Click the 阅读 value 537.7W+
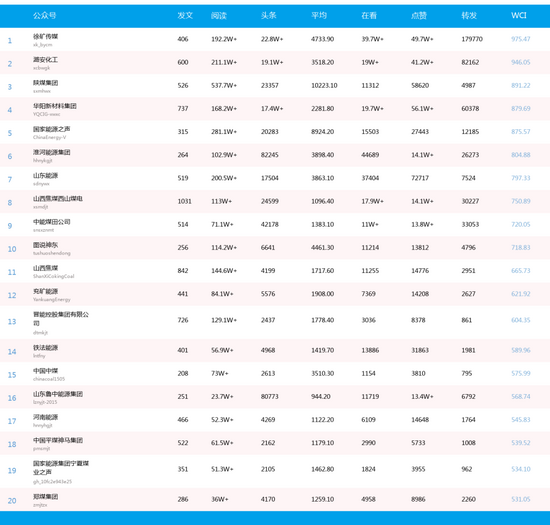 224,85
